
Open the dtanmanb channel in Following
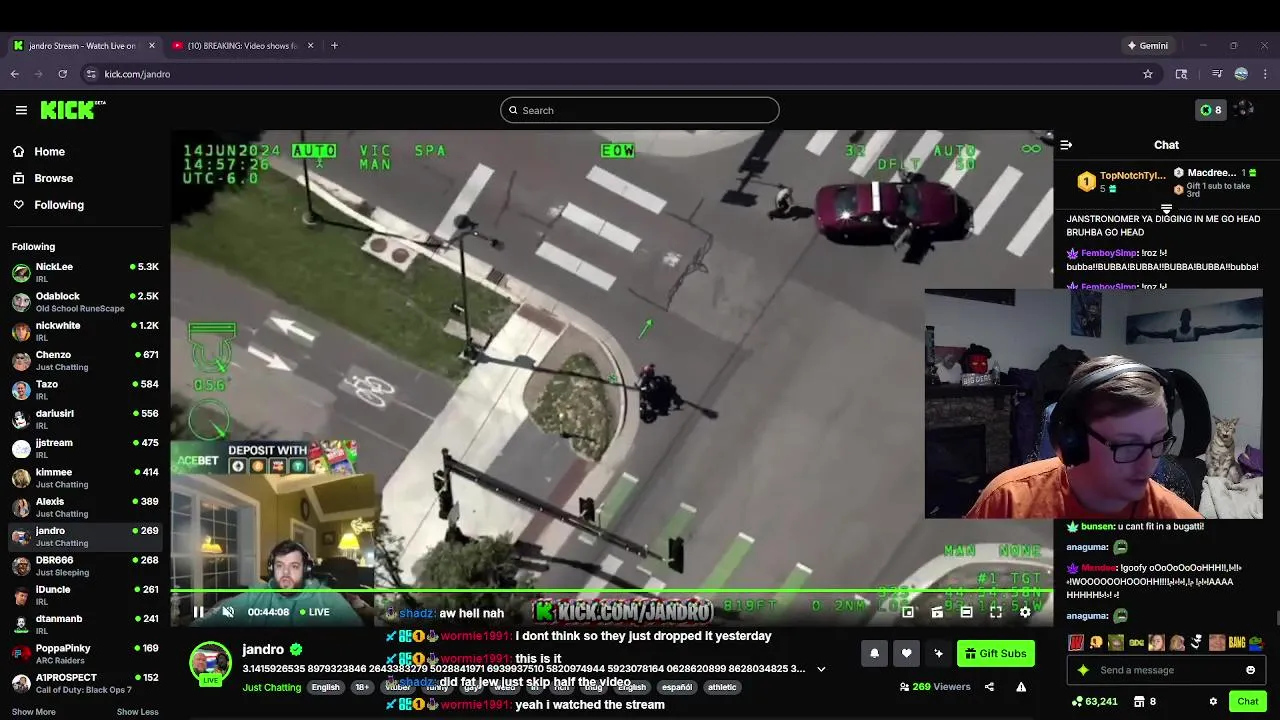click(x=85, y=624)
